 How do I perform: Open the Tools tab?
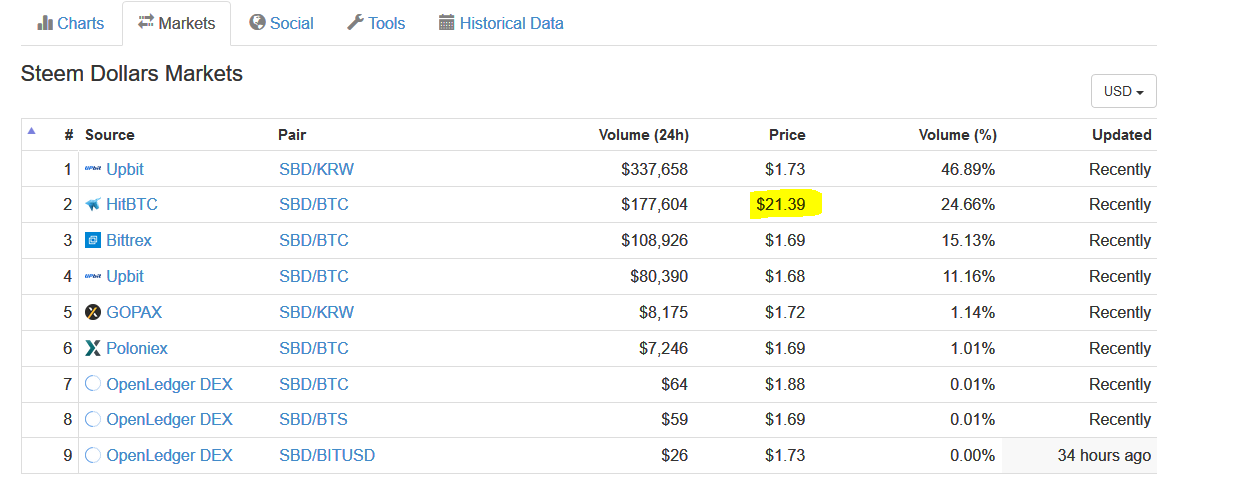point(376,23)
